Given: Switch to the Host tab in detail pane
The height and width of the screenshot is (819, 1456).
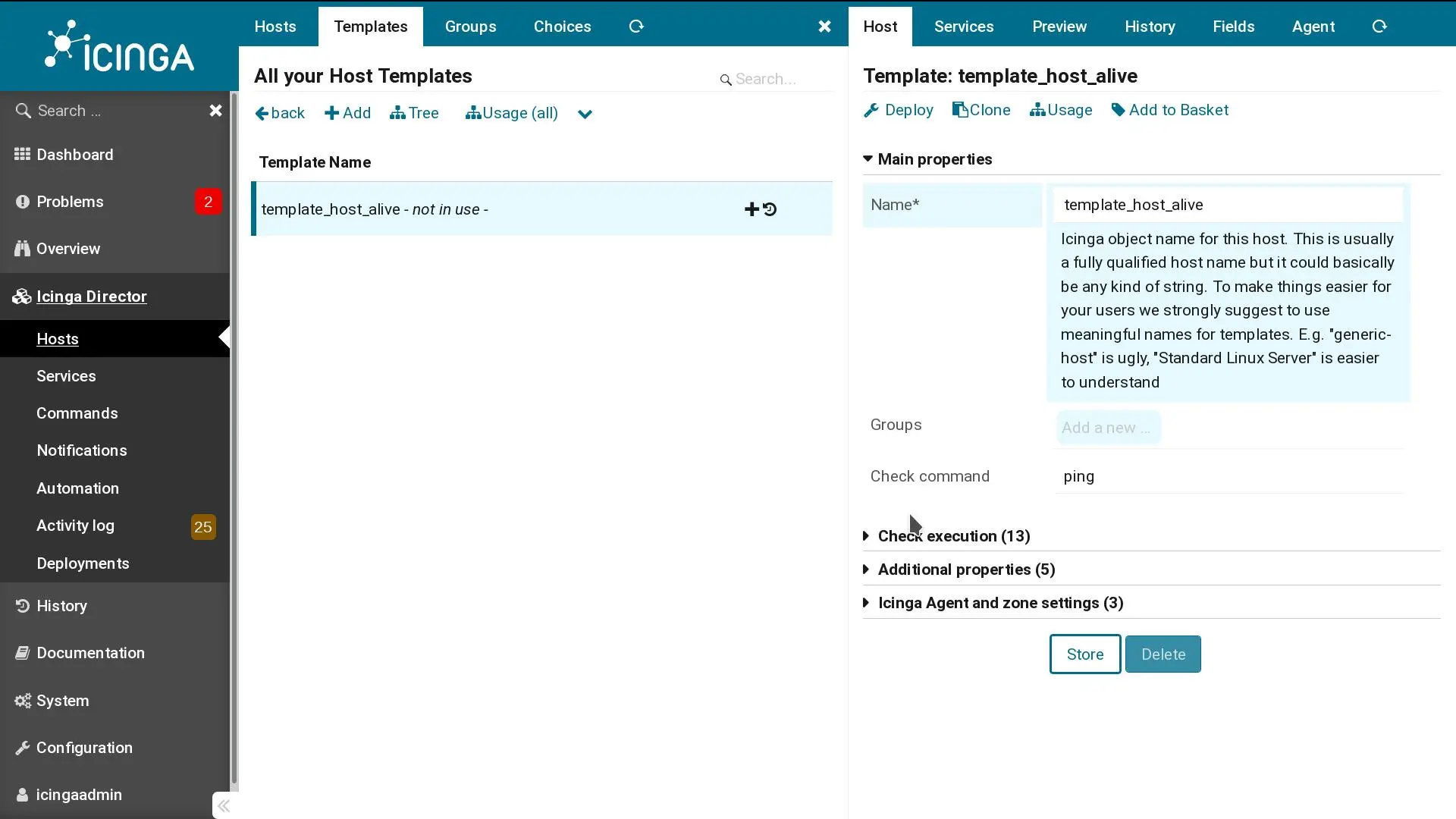Looking at the screenshot, I should pos(880,27).
